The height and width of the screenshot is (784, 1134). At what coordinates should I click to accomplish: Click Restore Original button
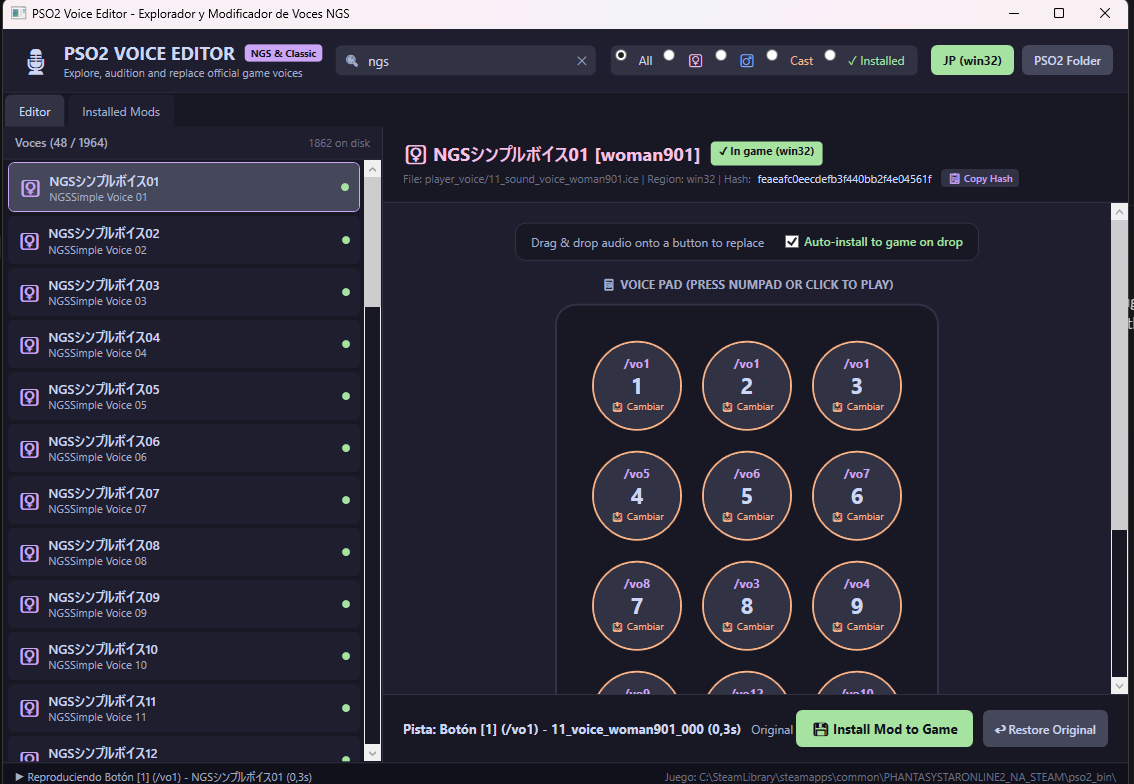(1045, 729)
